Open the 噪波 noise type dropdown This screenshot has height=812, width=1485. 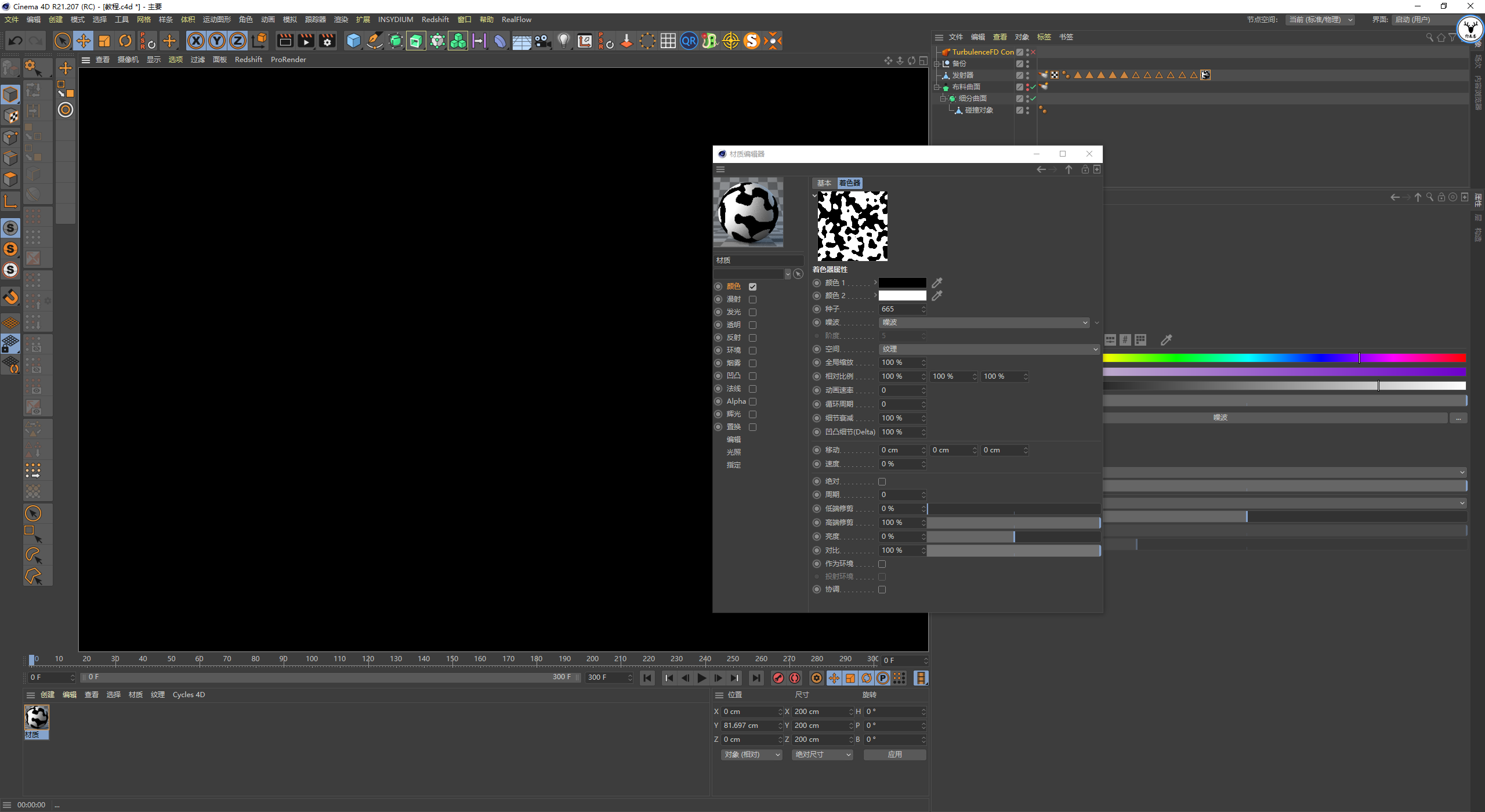point(984,322)
